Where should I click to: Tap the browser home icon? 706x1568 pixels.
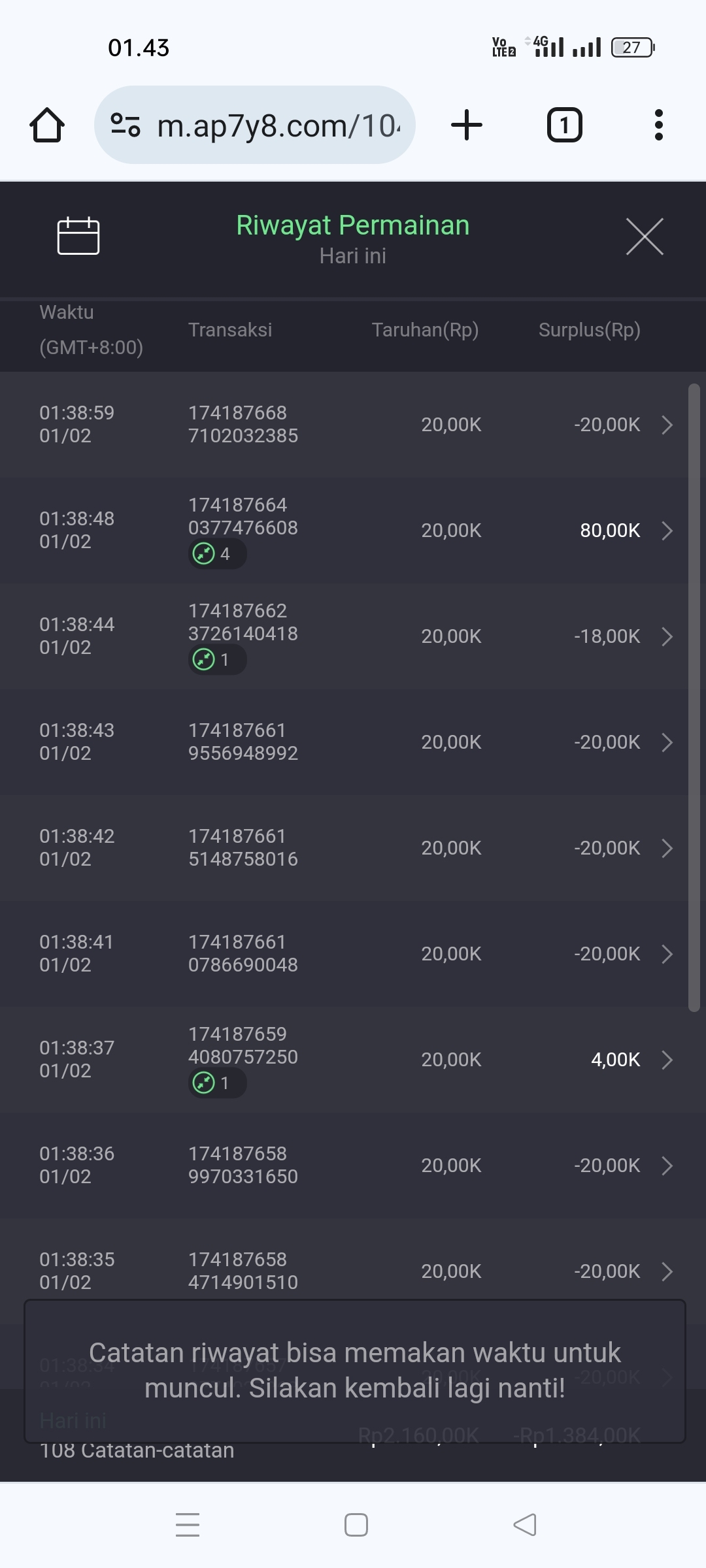(47, 125)
